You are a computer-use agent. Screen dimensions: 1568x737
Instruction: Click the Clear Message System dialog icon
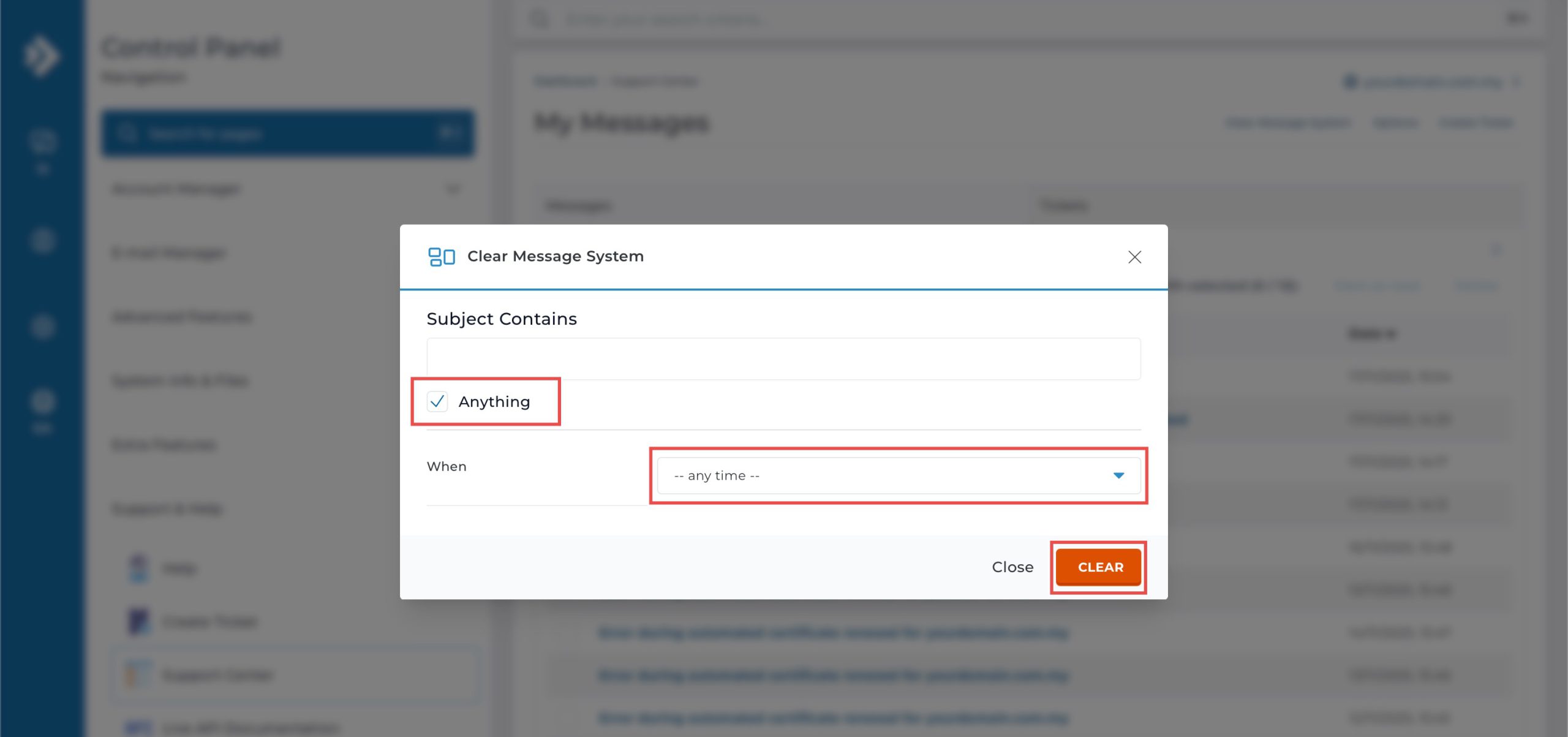441,257
